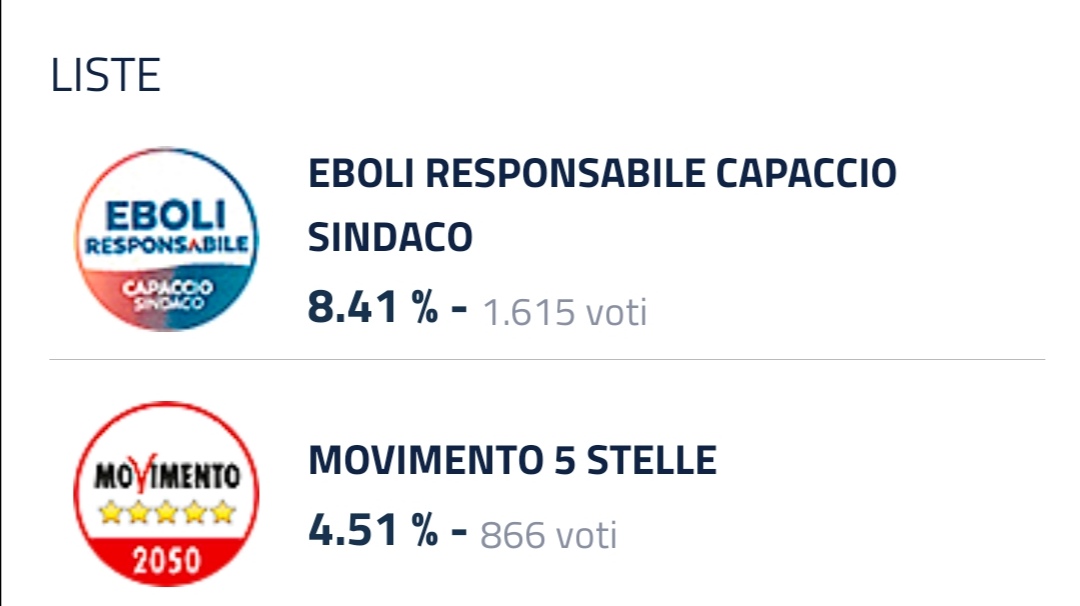Click the EBOLI text inside the circular logo

click(x=165, y=216)
